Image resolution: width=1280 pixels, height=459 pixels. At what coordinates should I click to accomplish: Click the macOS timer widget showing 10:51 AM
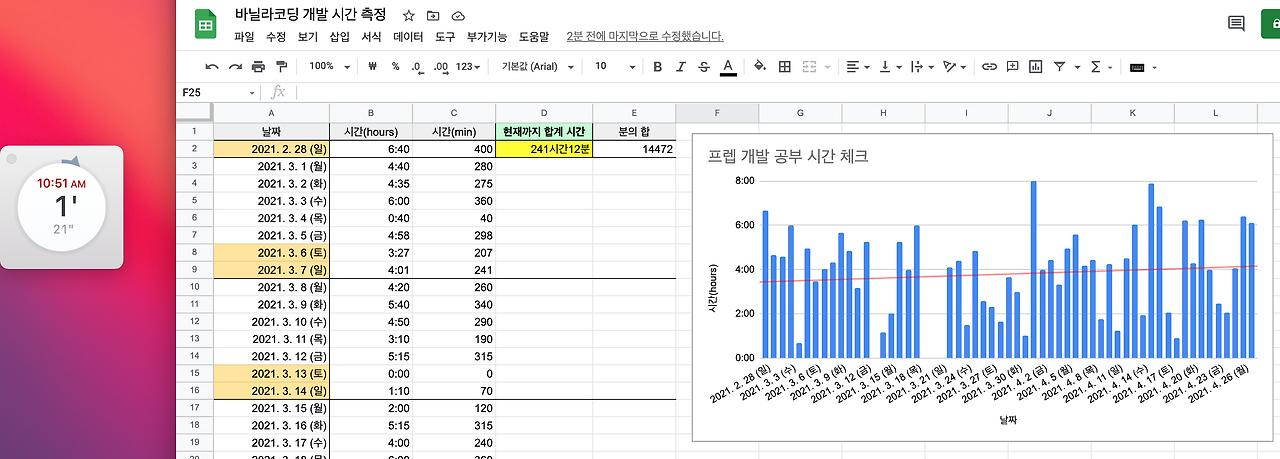[62, 207]
